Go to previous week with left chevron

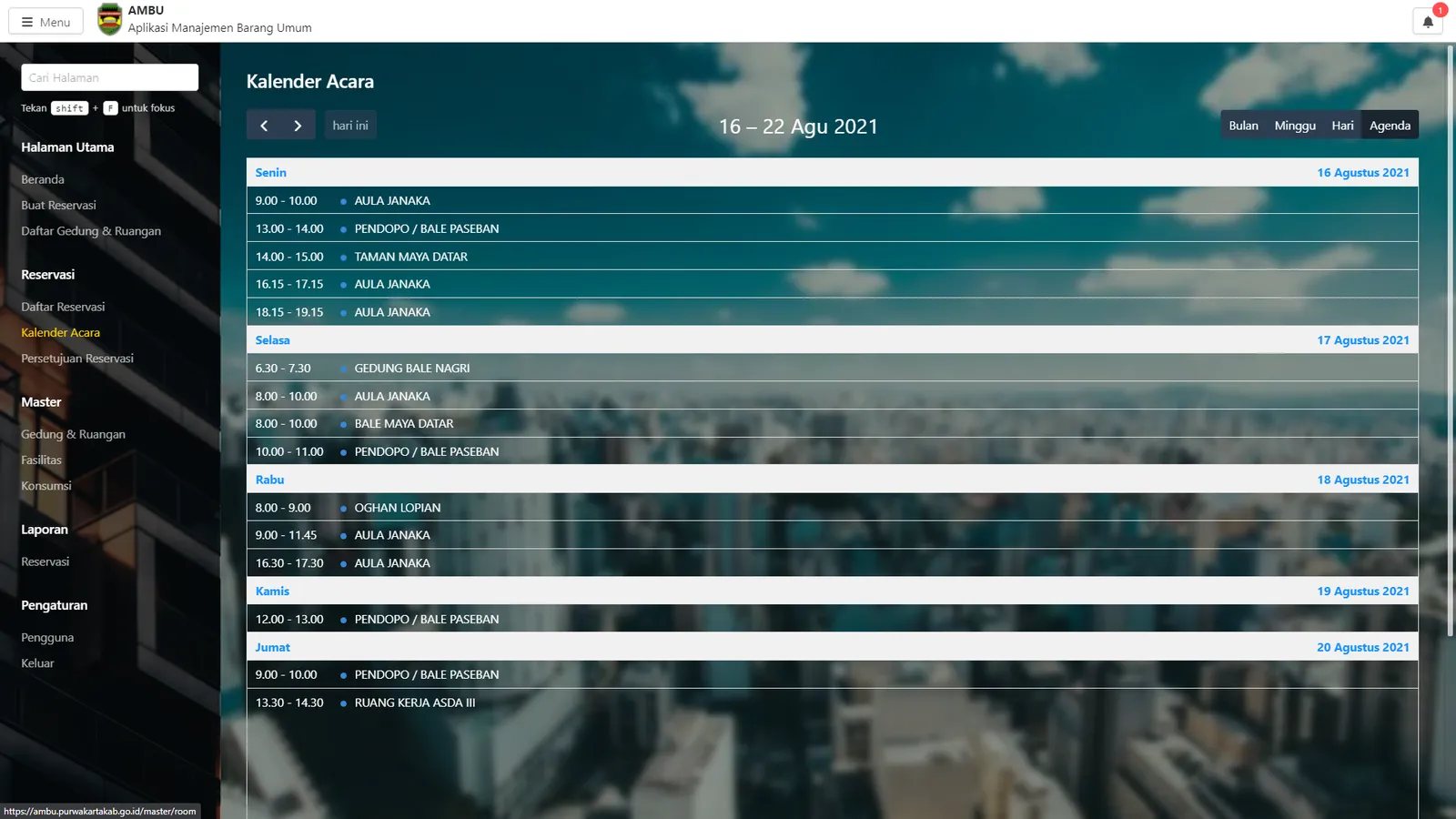click(264, 126)
